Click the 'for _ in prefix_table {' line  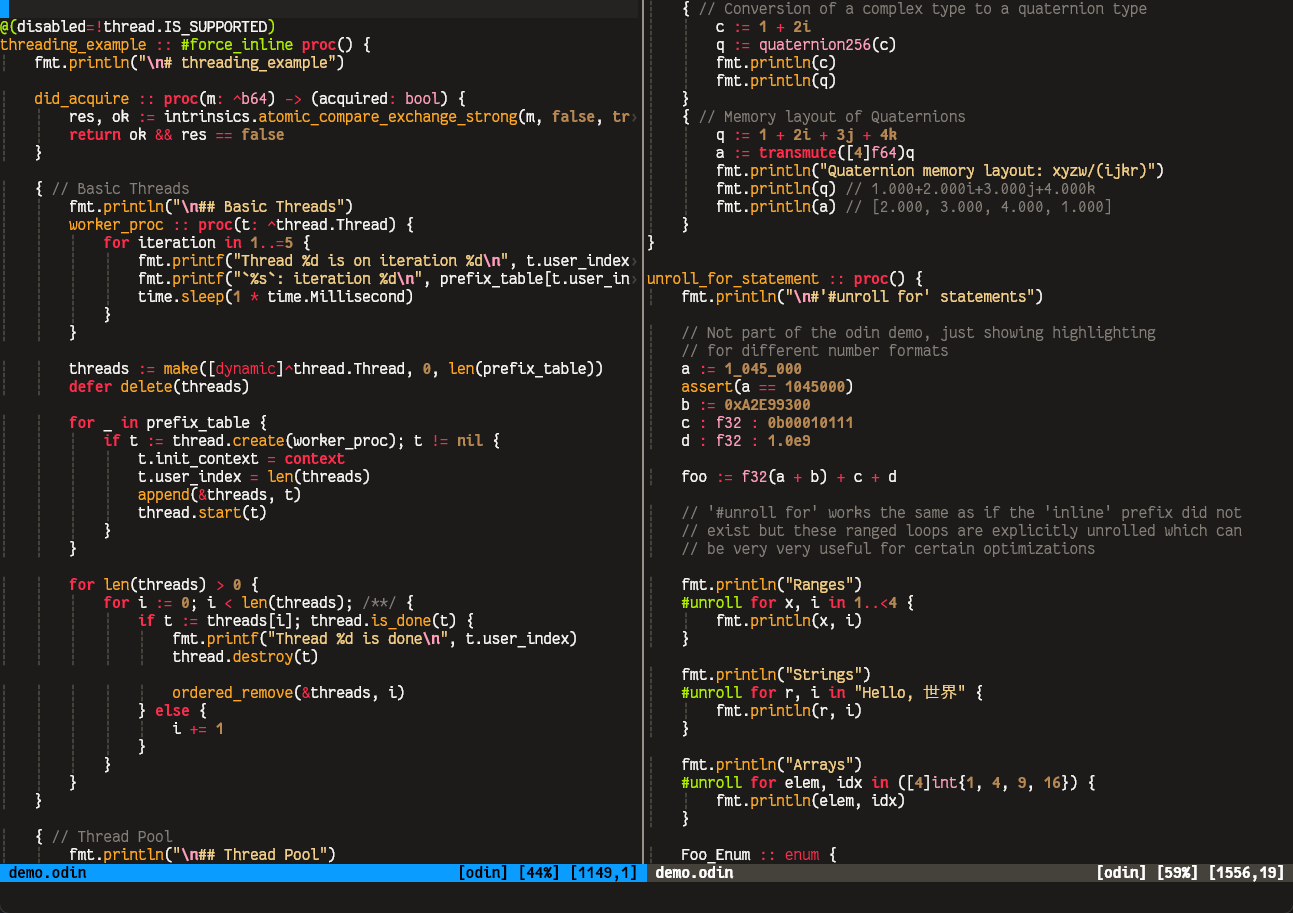168,423
